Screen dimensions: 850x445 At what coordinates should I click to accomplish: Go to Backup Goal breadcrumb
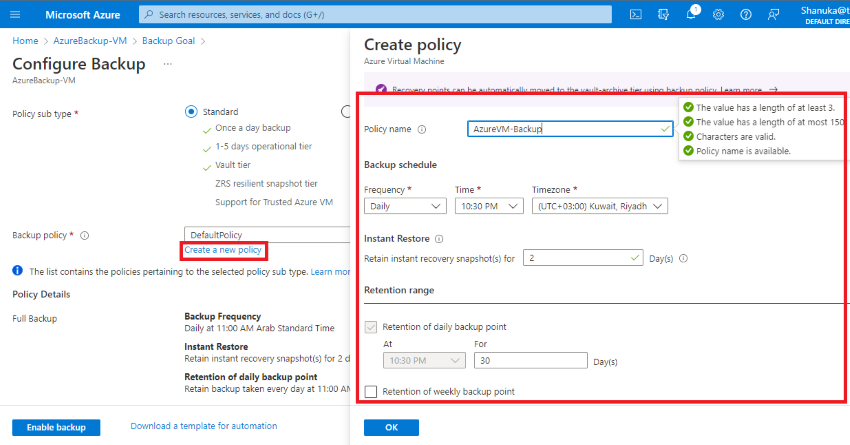coord(168,41)
